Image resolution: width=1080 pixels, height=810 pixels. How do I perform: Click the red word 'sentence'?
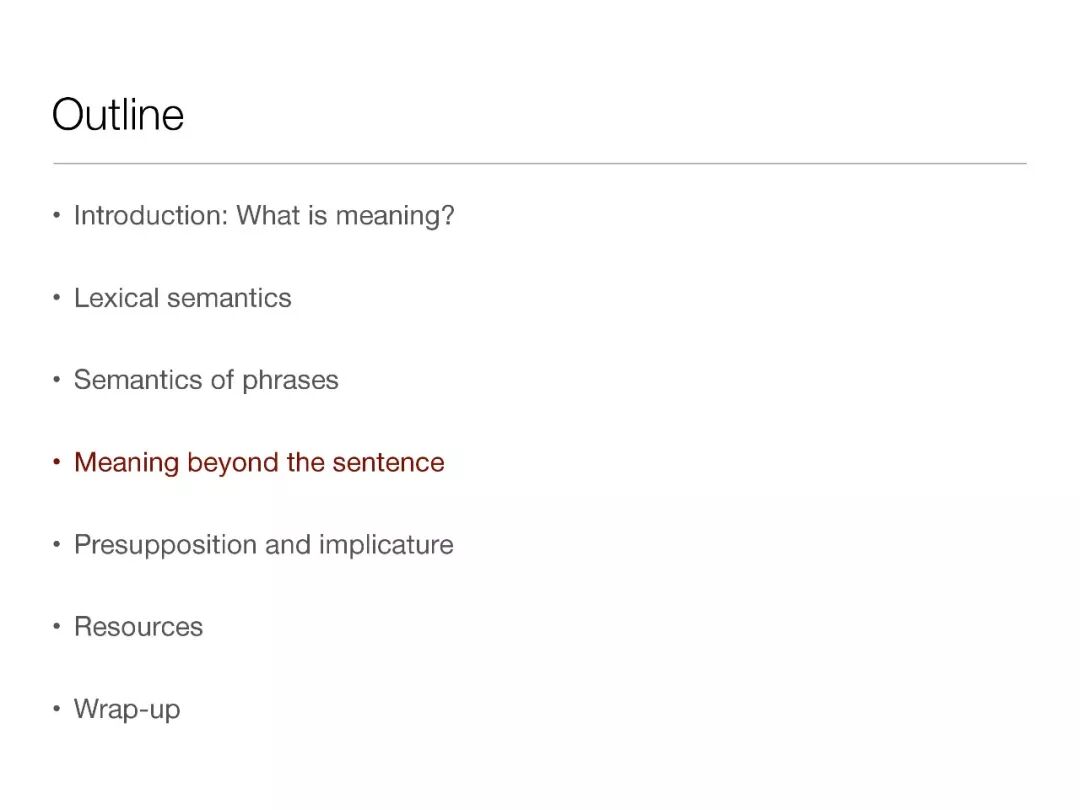(388, 462)
